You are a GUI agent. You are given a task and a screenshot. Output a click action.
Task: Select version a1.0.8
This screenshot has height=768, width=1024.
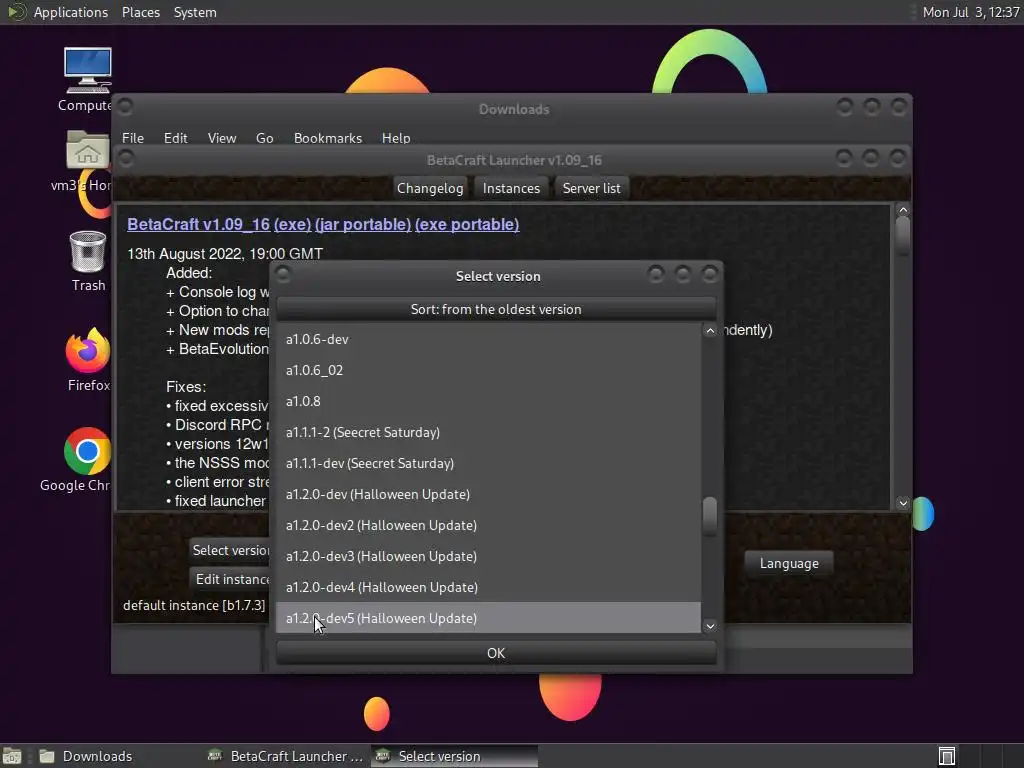click(488, 401)
